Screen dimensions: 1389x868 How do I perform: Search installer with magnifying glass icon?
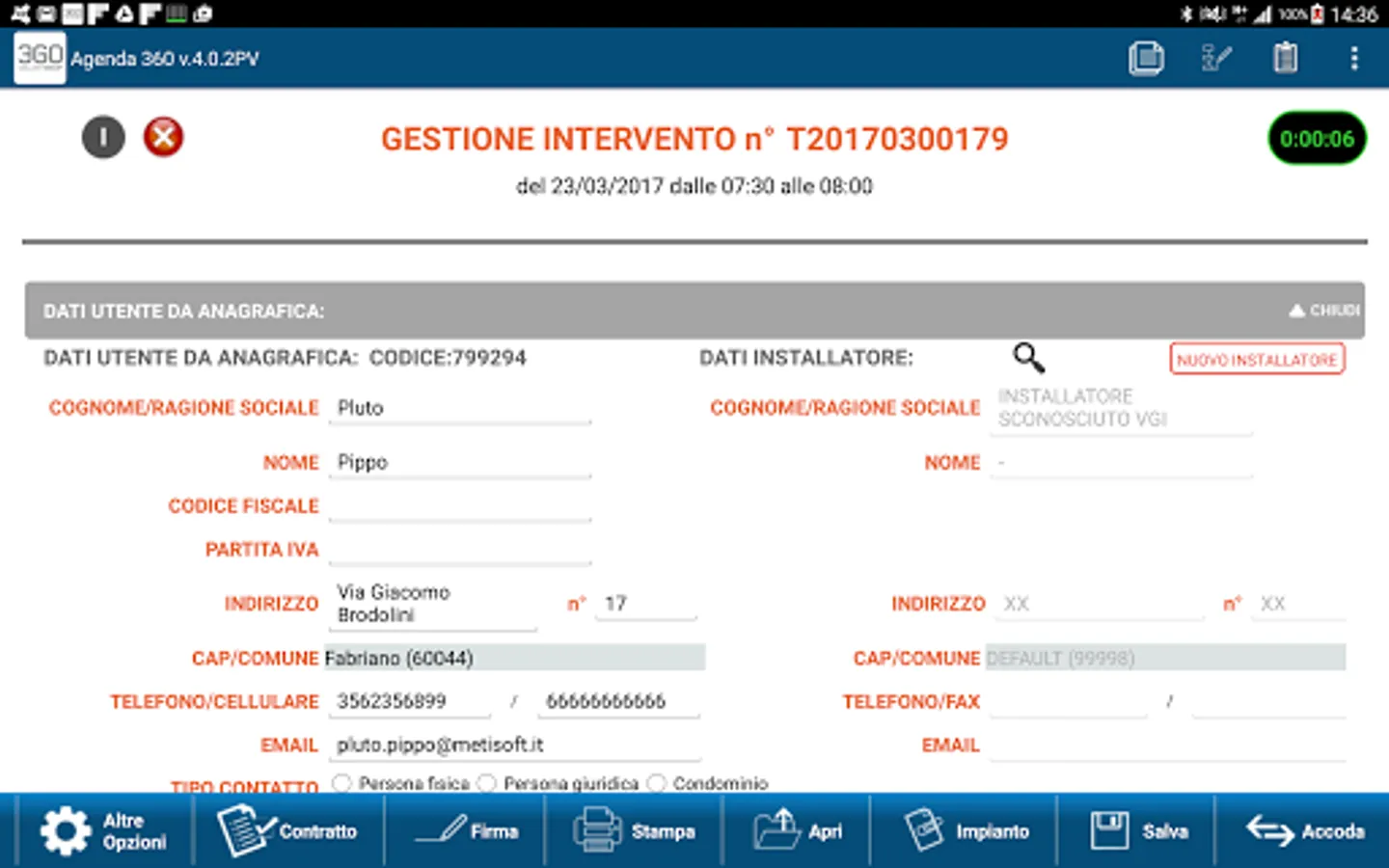pos(1028,358)
